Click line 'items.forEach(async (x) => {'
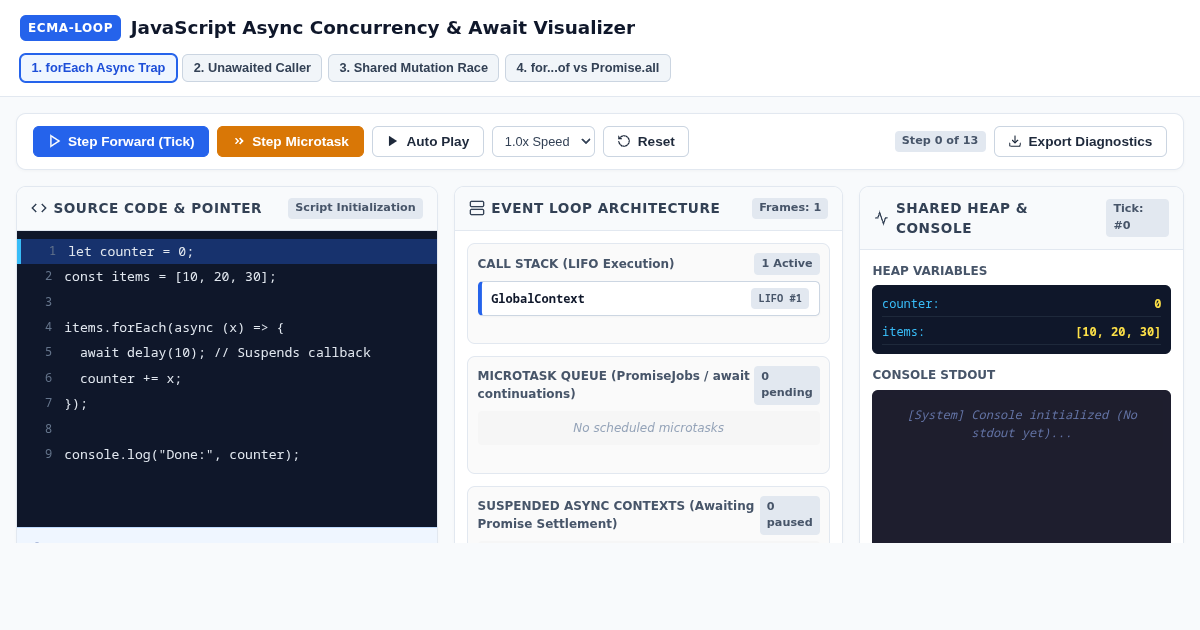 pos(227,327)
